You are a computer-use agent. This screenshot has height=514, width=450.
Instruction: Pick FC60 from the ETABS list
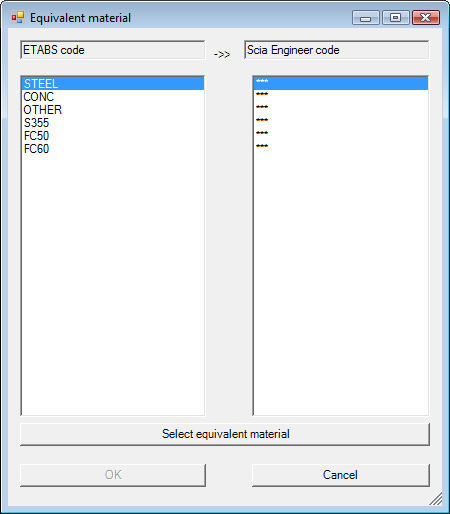113,149
